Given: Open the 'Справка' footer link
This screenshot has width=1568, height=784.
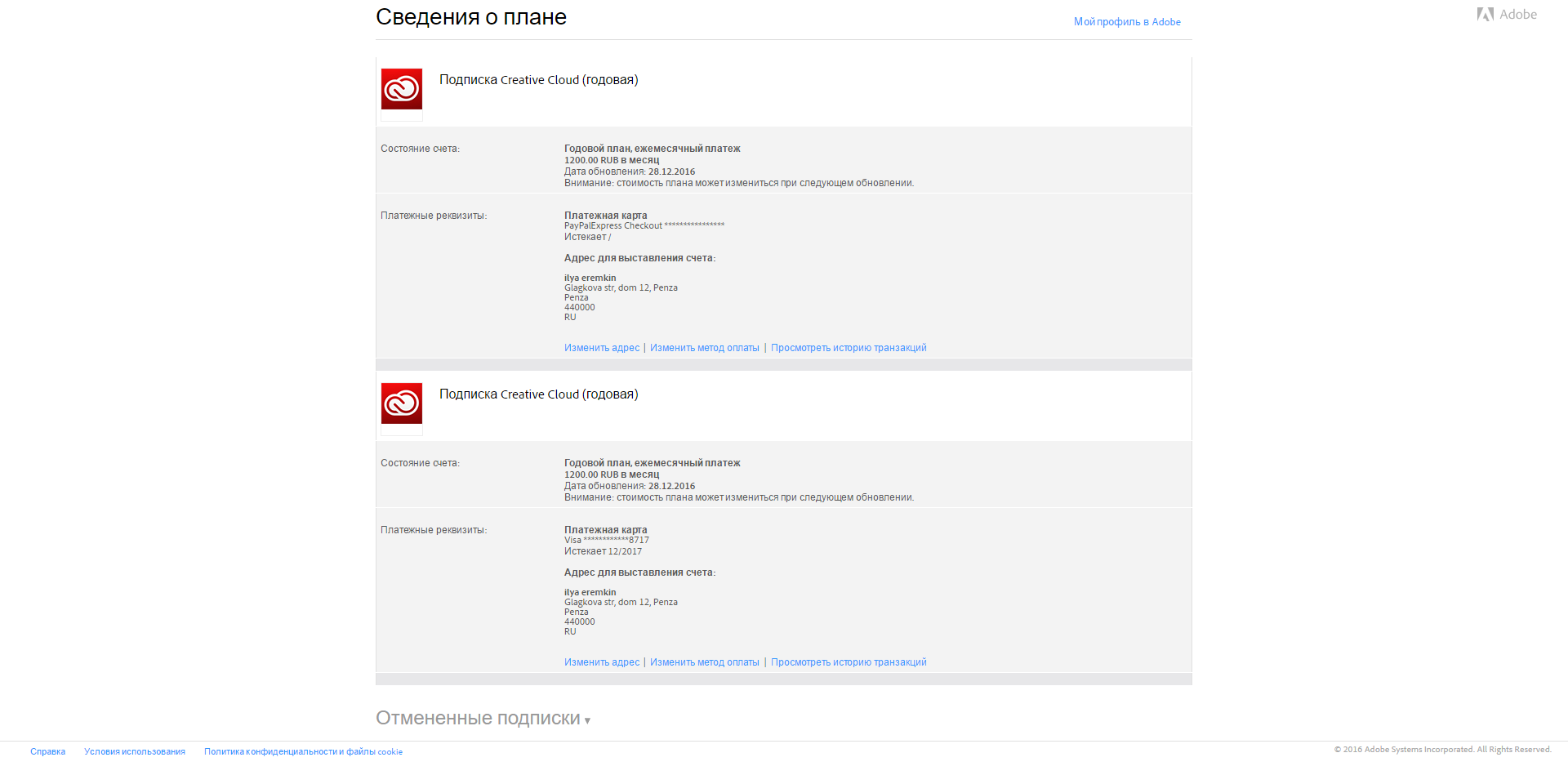Looking at the screenshot, I should (x=47, y=752).
